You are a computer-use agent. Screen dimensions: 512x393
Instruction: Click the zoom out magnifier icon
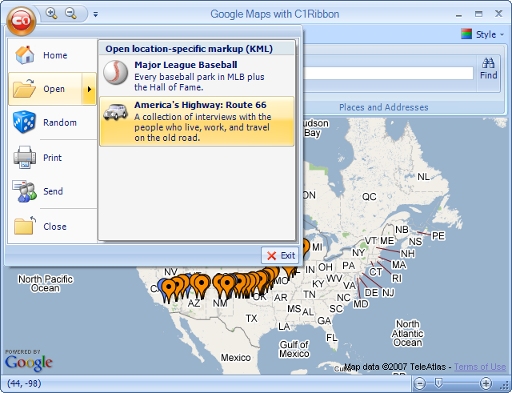point(70,13)
